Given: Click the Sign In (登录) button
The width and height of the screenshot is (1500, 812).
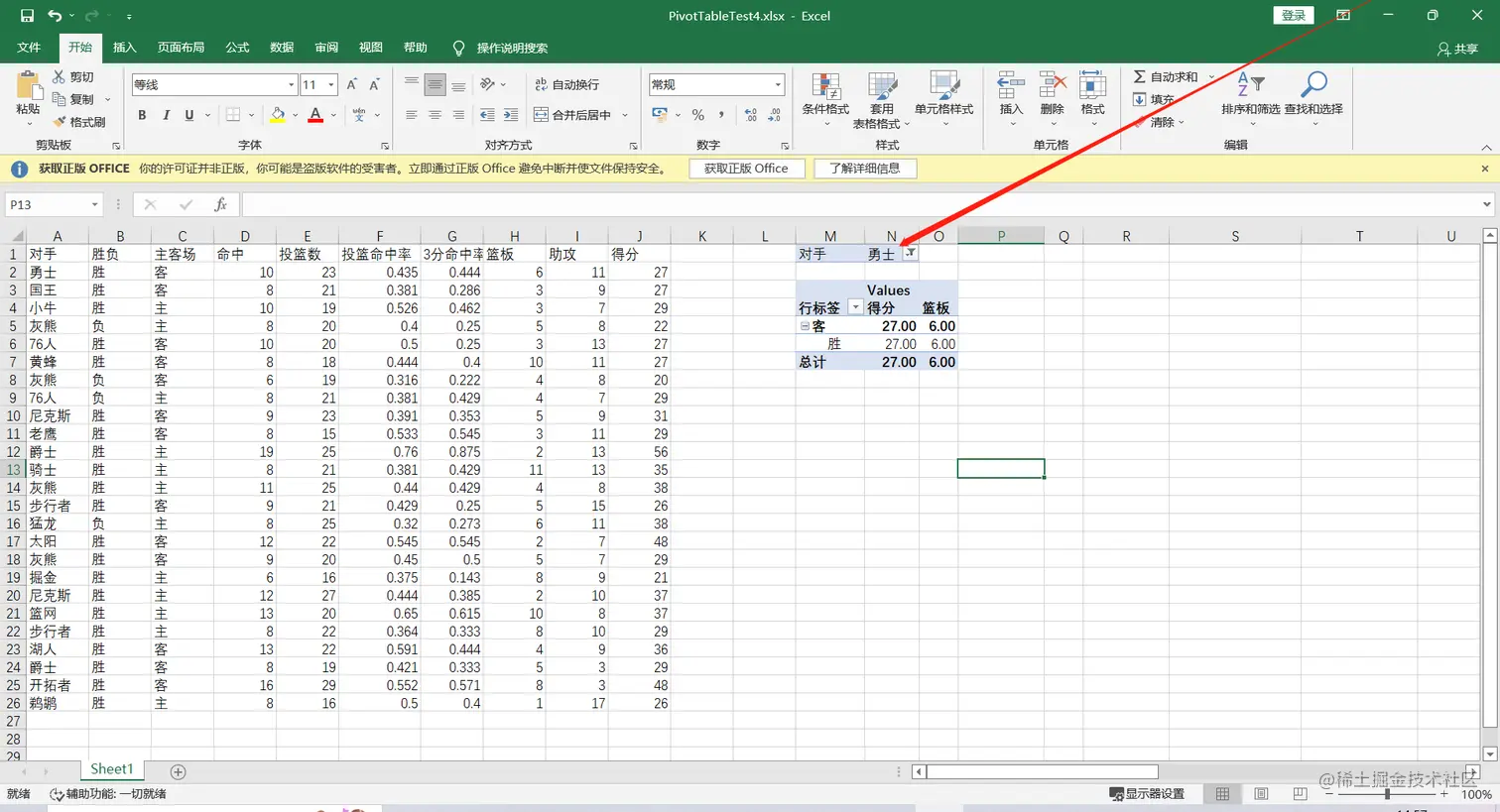Looking at the screenshot, I should pyautogui.click(x=1294, y=15).
